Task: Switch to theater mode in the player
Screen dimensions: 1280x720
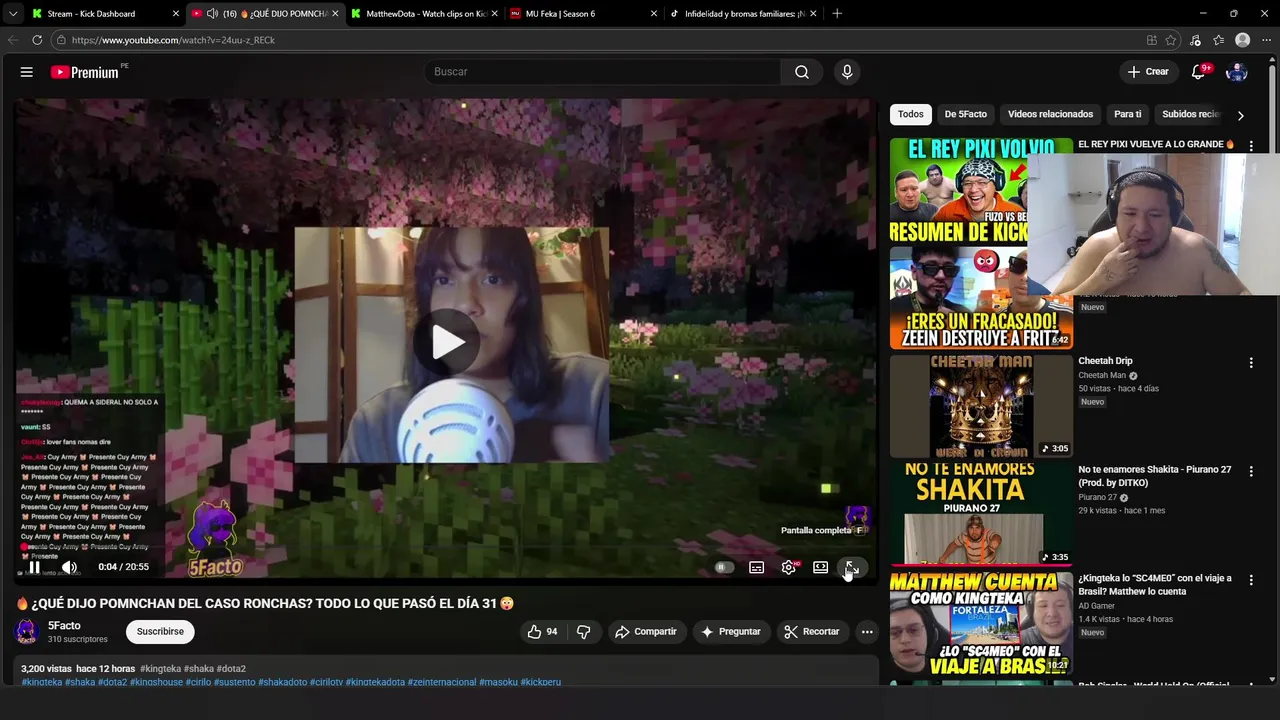Action: pos(821,567)
